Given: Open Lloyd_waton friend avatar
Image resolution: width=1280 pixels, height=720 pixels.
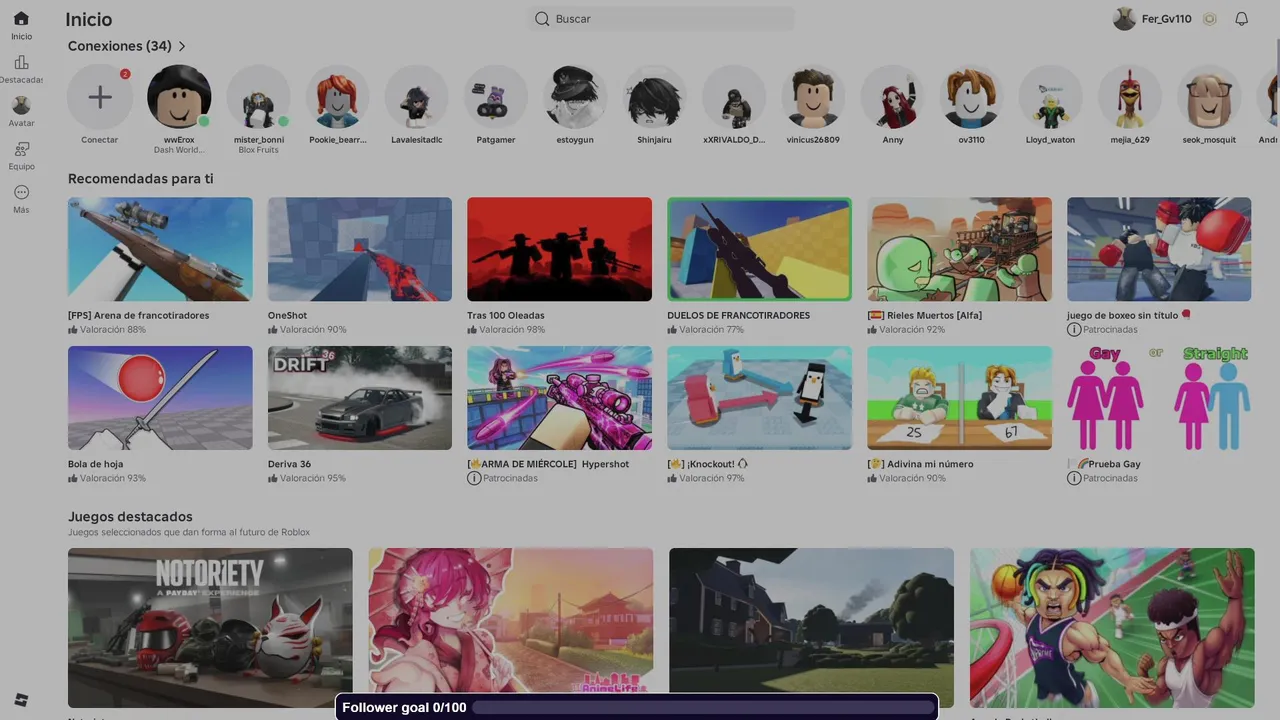Looking at the screenshot, I should (1051, 97).
